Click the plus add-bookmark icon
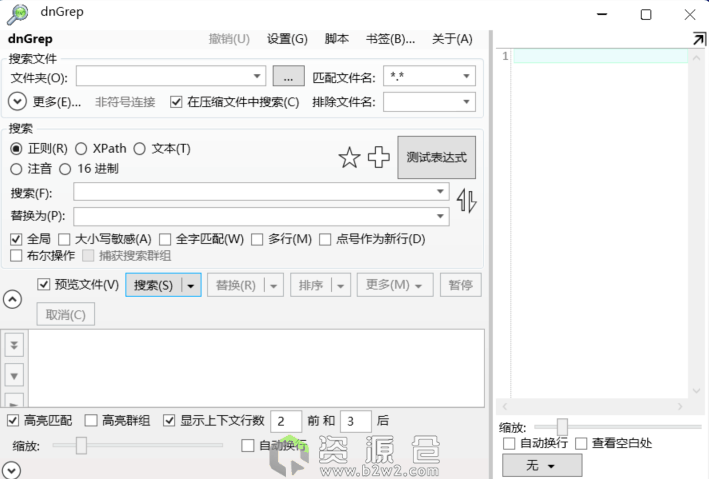Viewport: 709px width, 479px height. 379,158
